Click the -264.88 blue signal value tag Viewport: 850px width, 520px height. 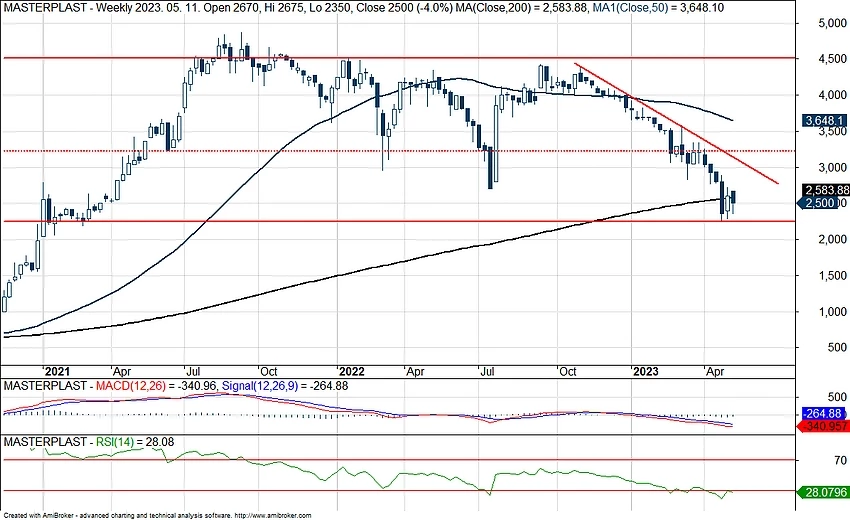pos(824,413)
